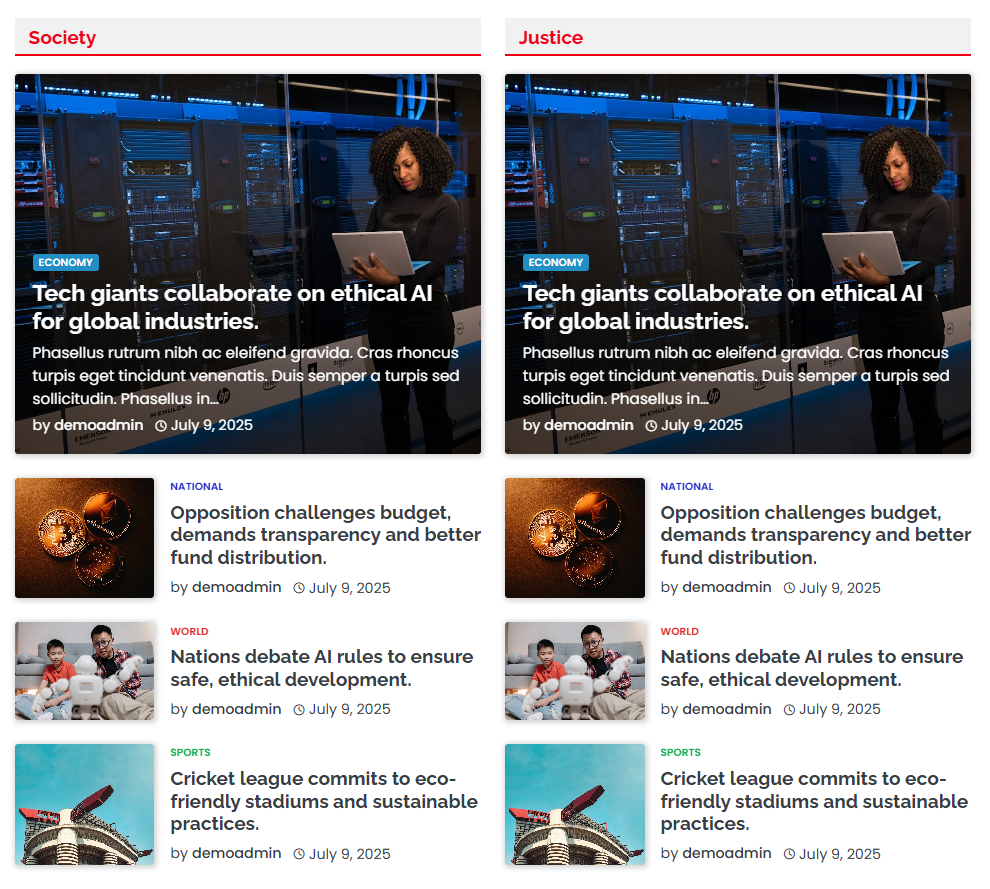Click the NATIONAL category in Justice column
The width and height of the screenshot is (990, 889).
click(x=687, y=487)
